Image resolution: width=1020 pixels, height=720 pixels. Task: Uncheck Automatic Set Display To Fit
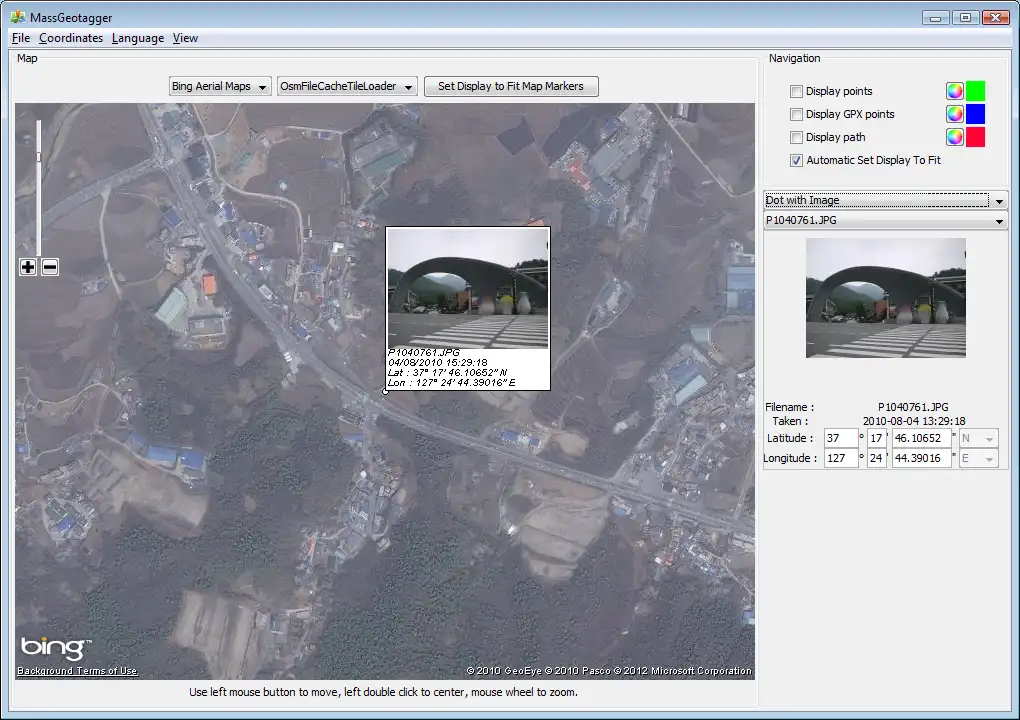tap(797, 160)
